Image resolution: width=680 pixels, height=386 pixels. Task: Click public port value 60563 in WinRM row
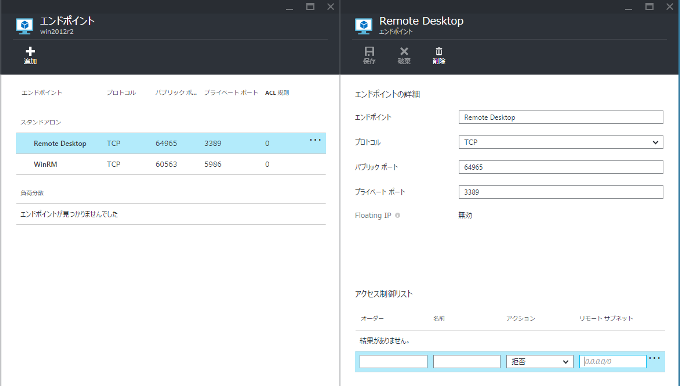tap(167, 164)
